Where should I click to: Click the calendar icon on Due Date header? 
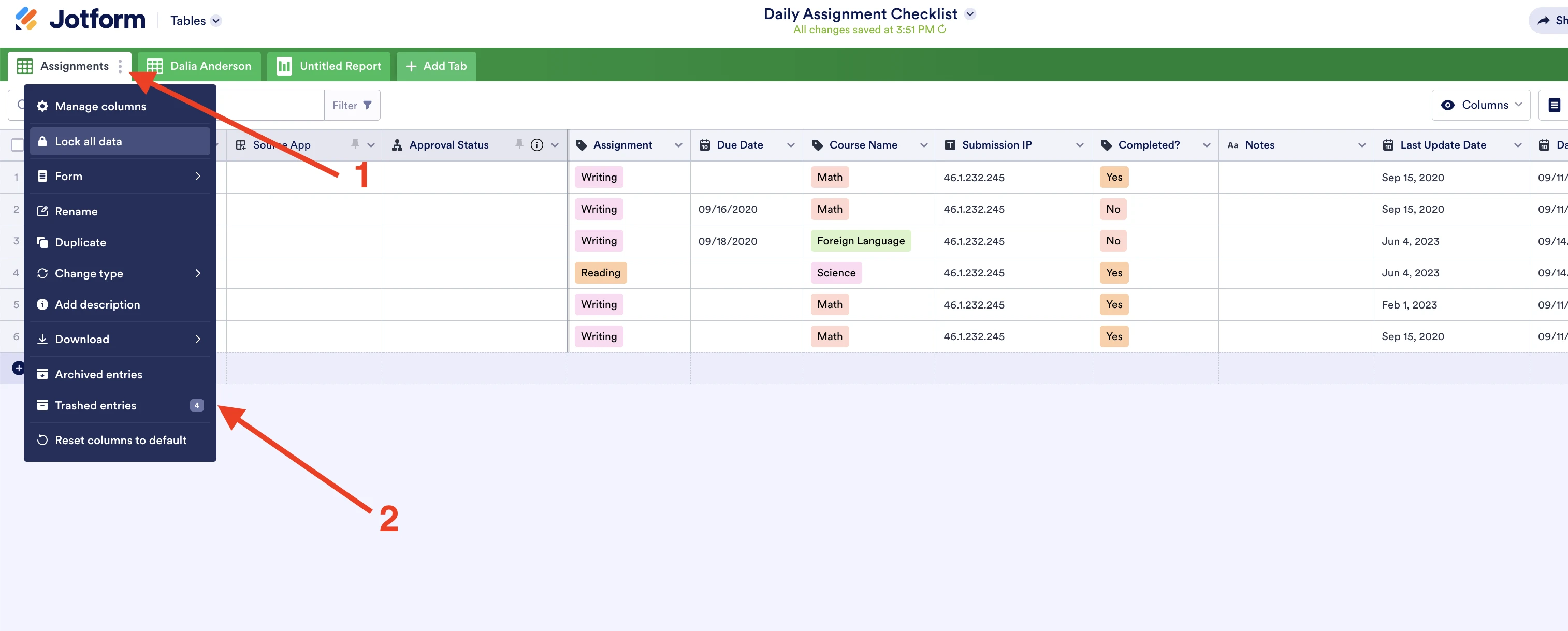point(705,145)
